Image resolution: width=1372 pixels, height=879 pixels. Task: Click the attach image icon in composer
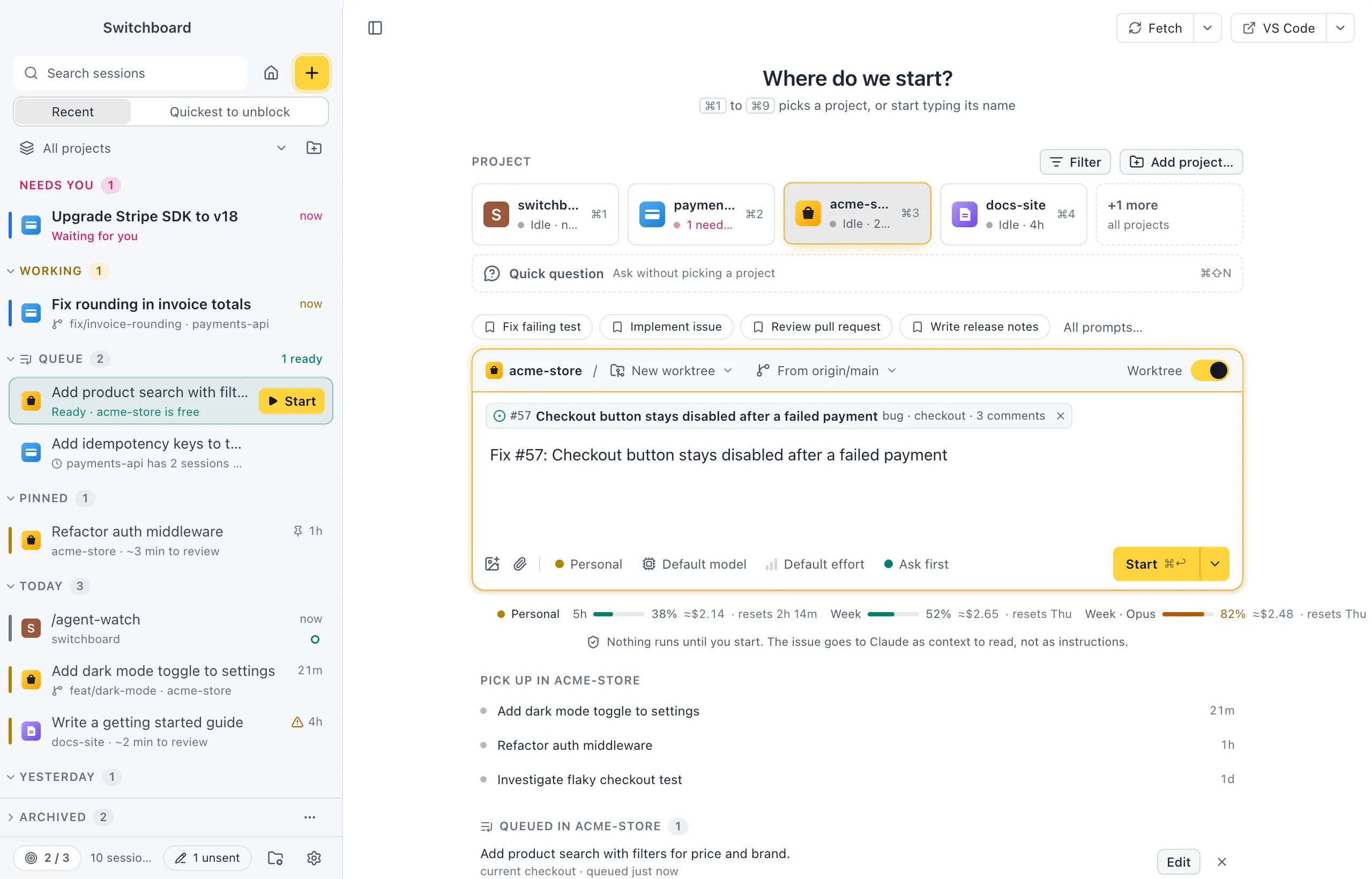pos(492,564)
